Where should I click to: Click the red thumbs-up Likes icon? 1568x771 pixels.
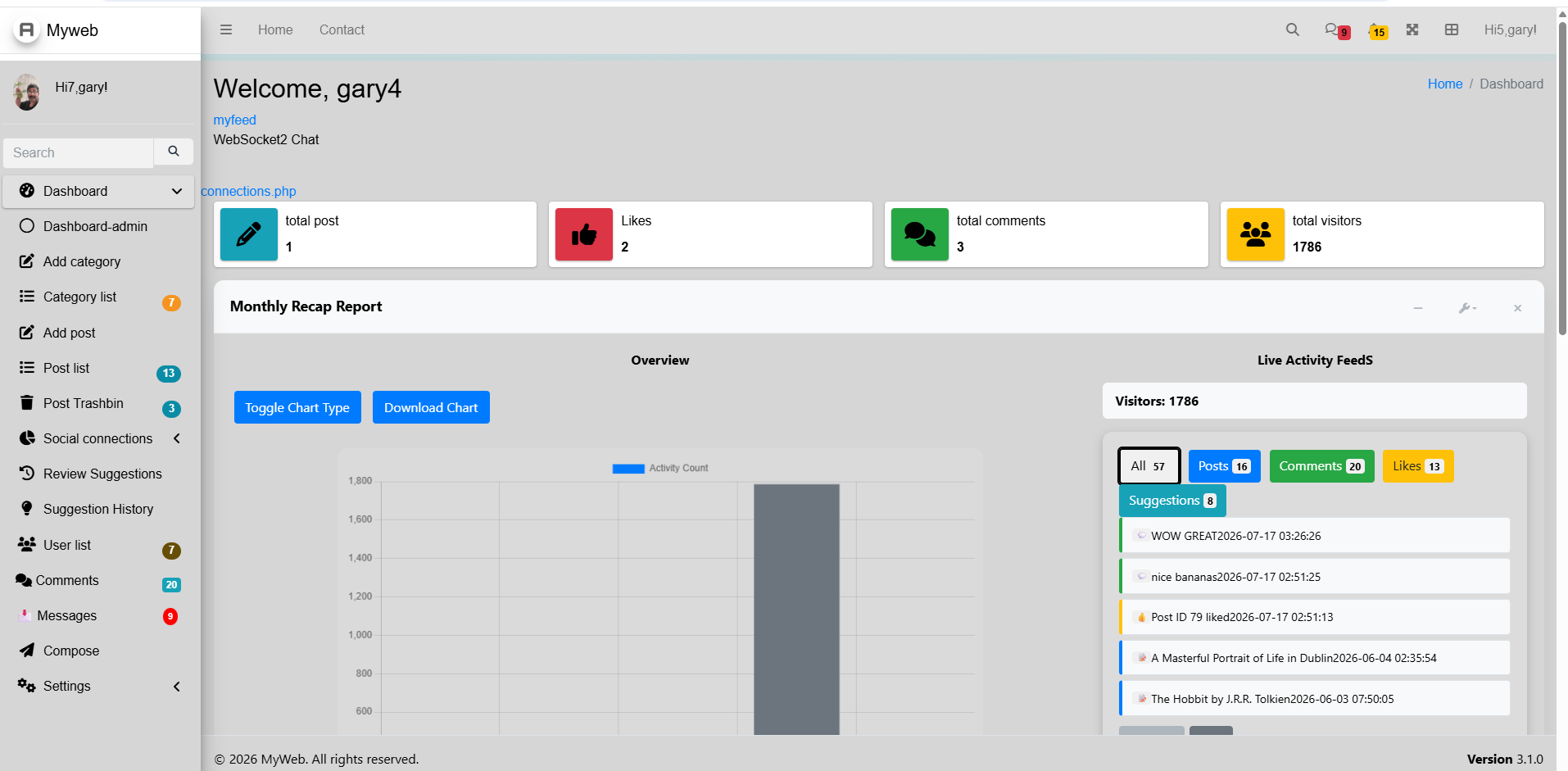coord(584,234)
